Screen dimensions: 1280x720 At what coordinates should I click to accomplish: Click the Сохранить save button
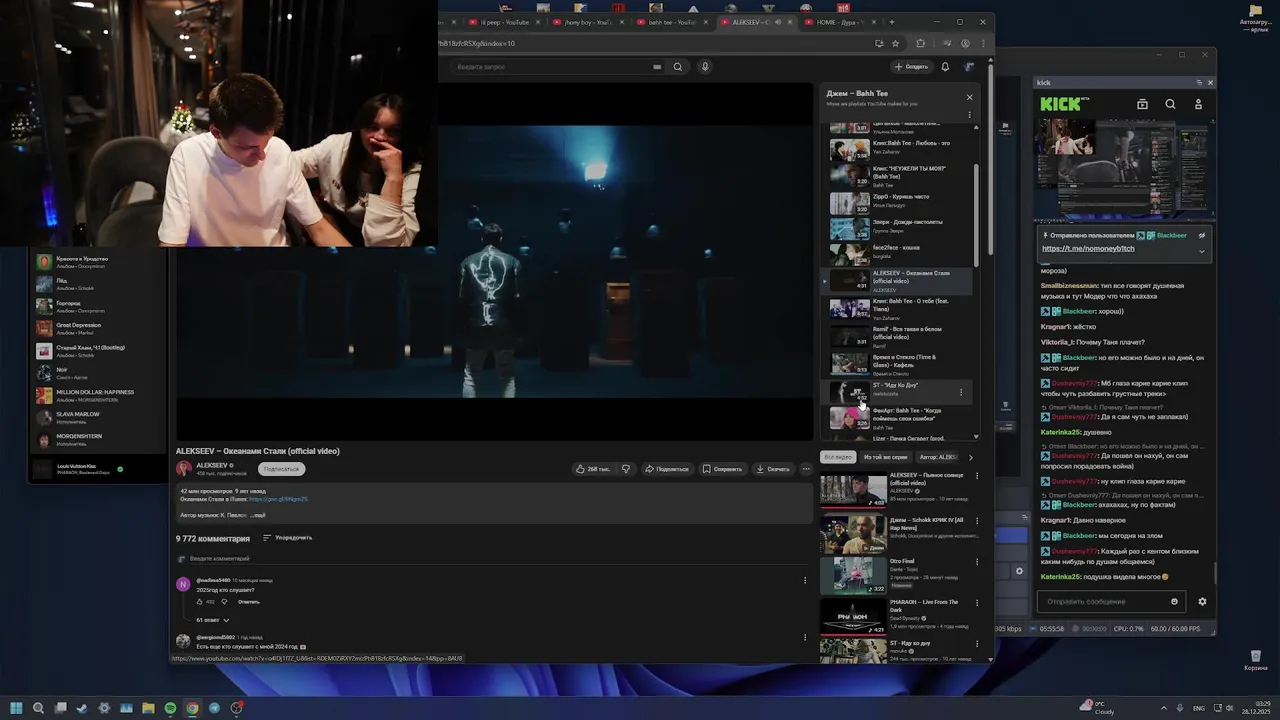[722, 469]
